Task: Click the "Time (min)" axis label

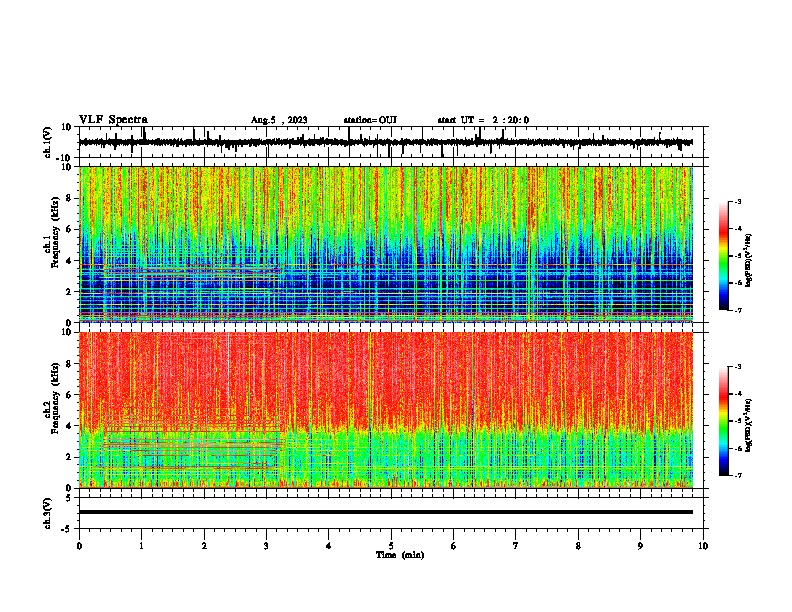Action: [400, 555]
